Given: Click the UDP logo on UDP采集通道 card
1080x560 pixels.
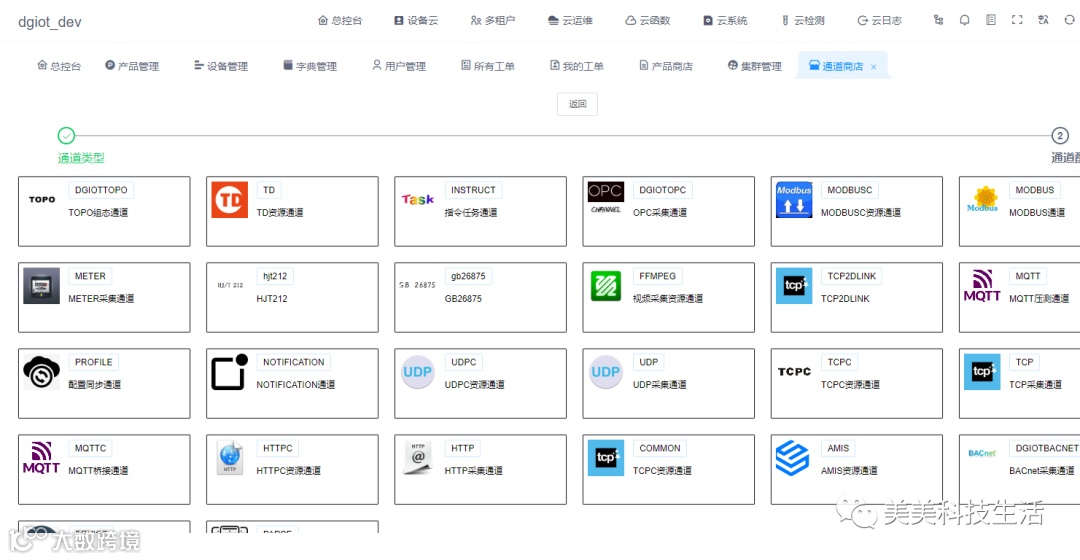Looking at the screenshot, I should (x=605, y=372).
